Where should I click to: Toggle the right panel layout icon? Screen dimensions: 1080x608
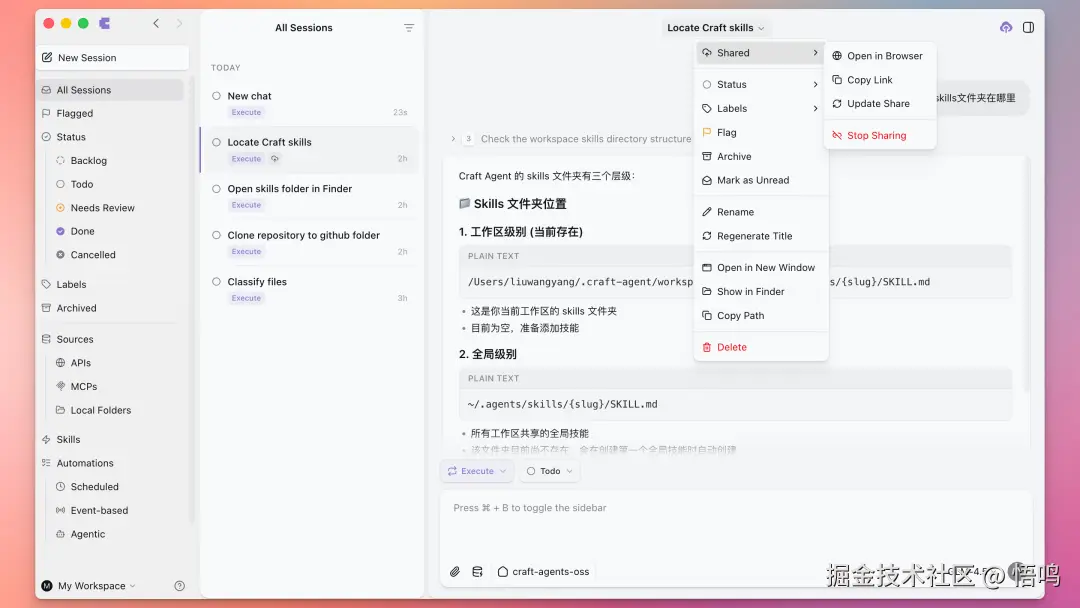pos(1028,28)
